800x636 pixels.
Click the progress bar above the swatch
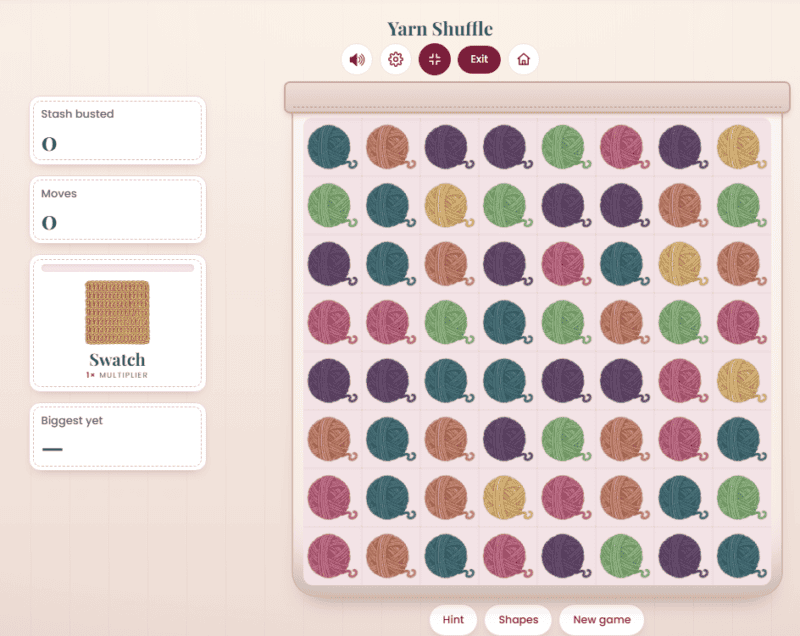118,268
